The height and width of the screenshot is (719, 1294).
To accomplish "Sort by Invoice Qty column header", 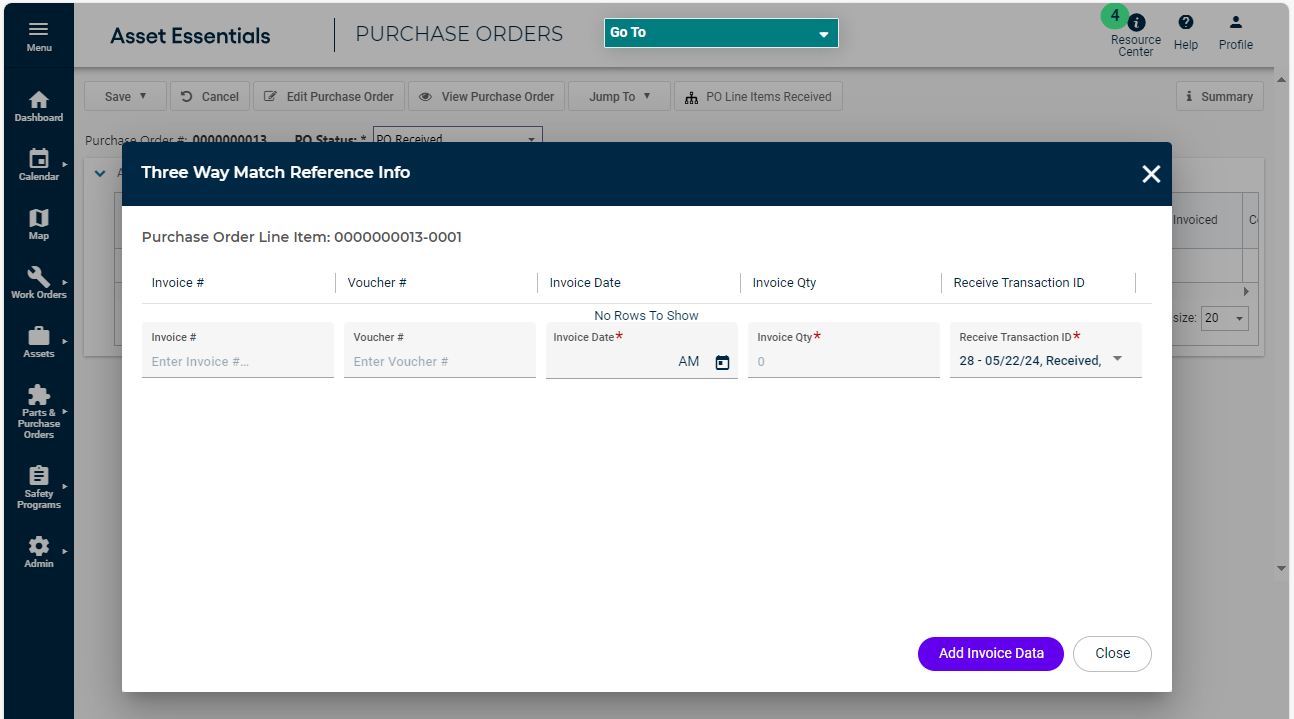I will [784, 283].
